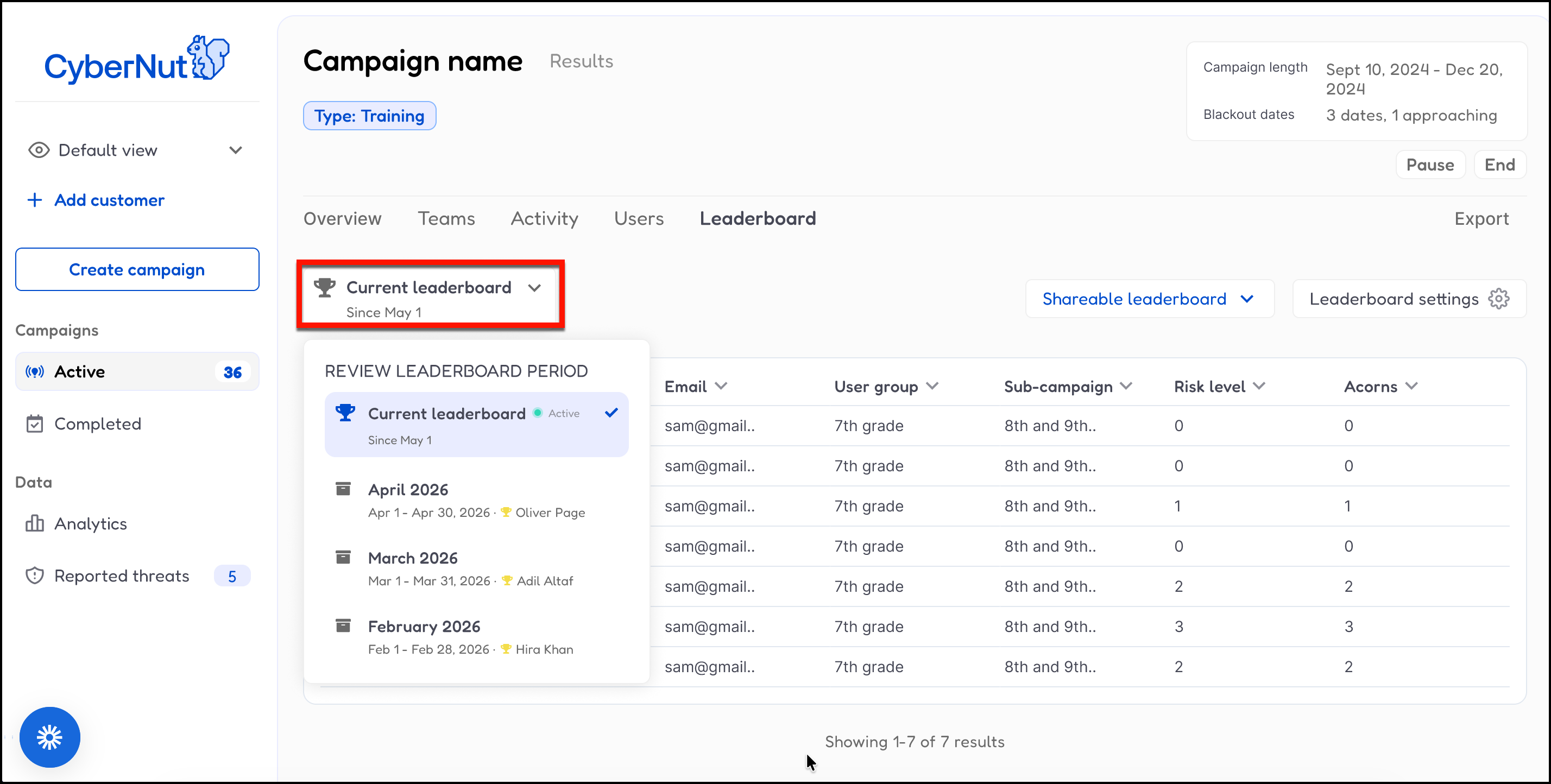1551x784 pixels.
Task: Click the archive icon beside April 2026
Action: click(x=343, y=489)
